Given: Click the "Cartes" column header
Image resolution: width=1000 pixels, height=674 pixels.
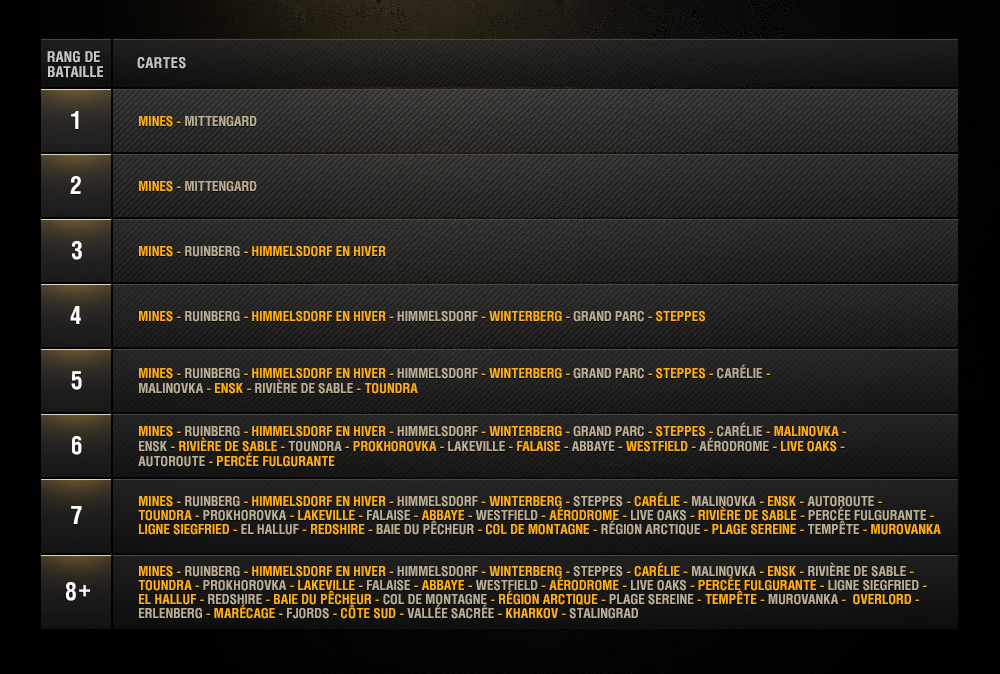Looking at the screenshot, I should 161,64.
